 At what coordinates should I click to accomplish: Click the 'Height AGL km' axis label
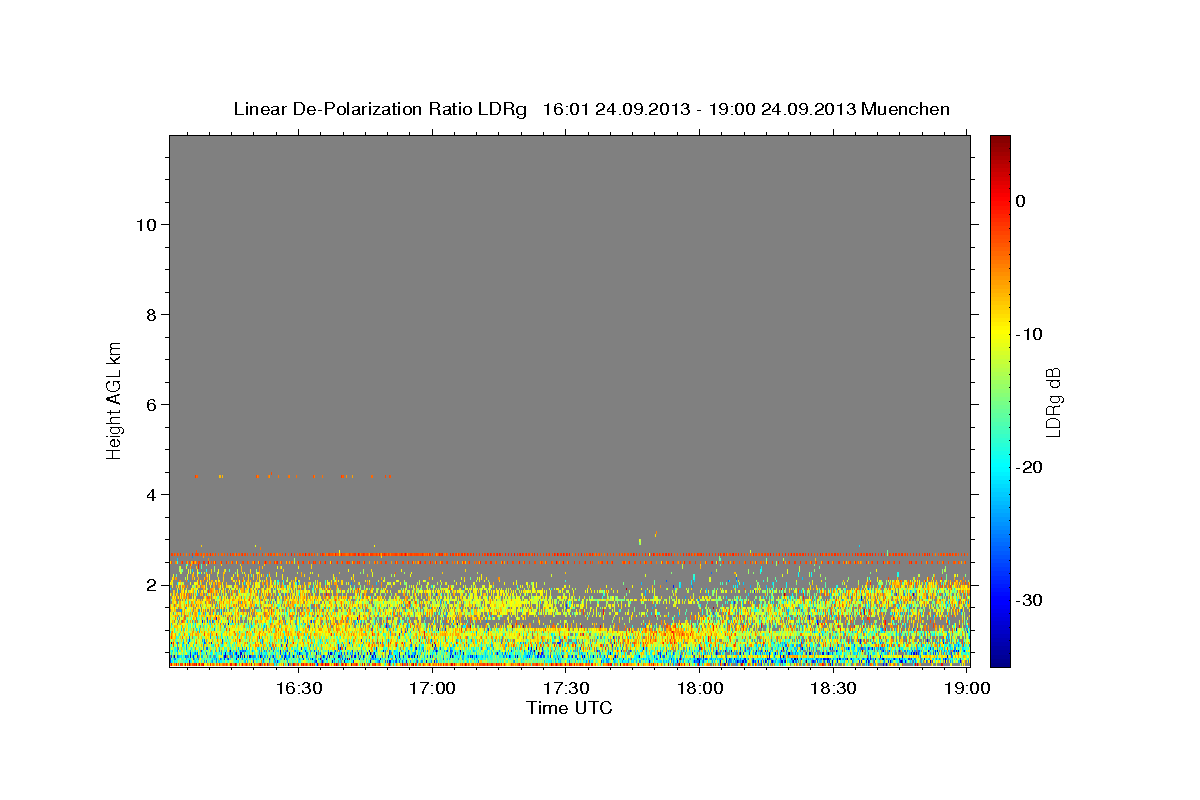(x=115, y=399)
